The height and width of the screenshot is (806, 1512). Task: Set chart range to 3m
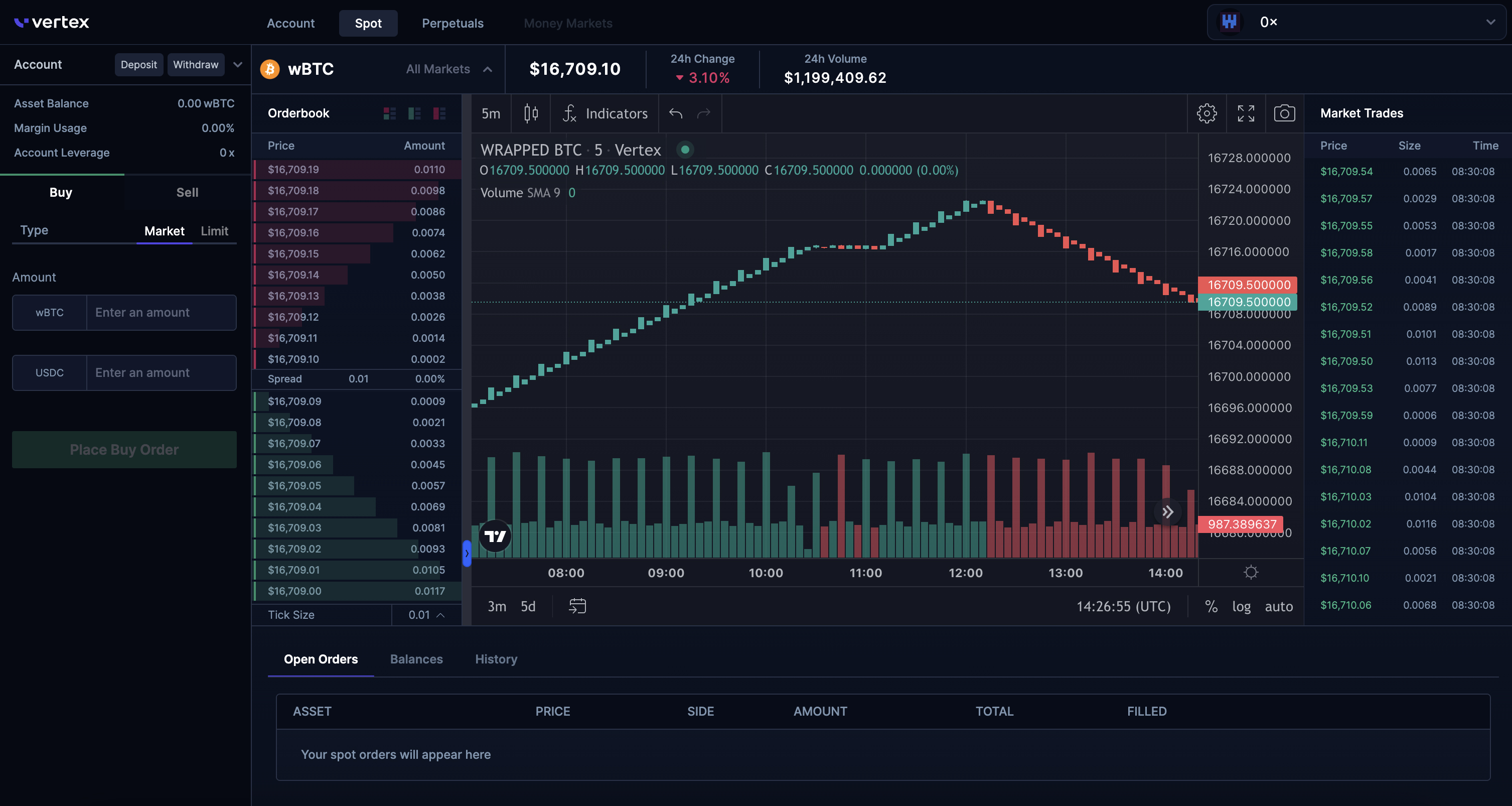pos(497,606)
